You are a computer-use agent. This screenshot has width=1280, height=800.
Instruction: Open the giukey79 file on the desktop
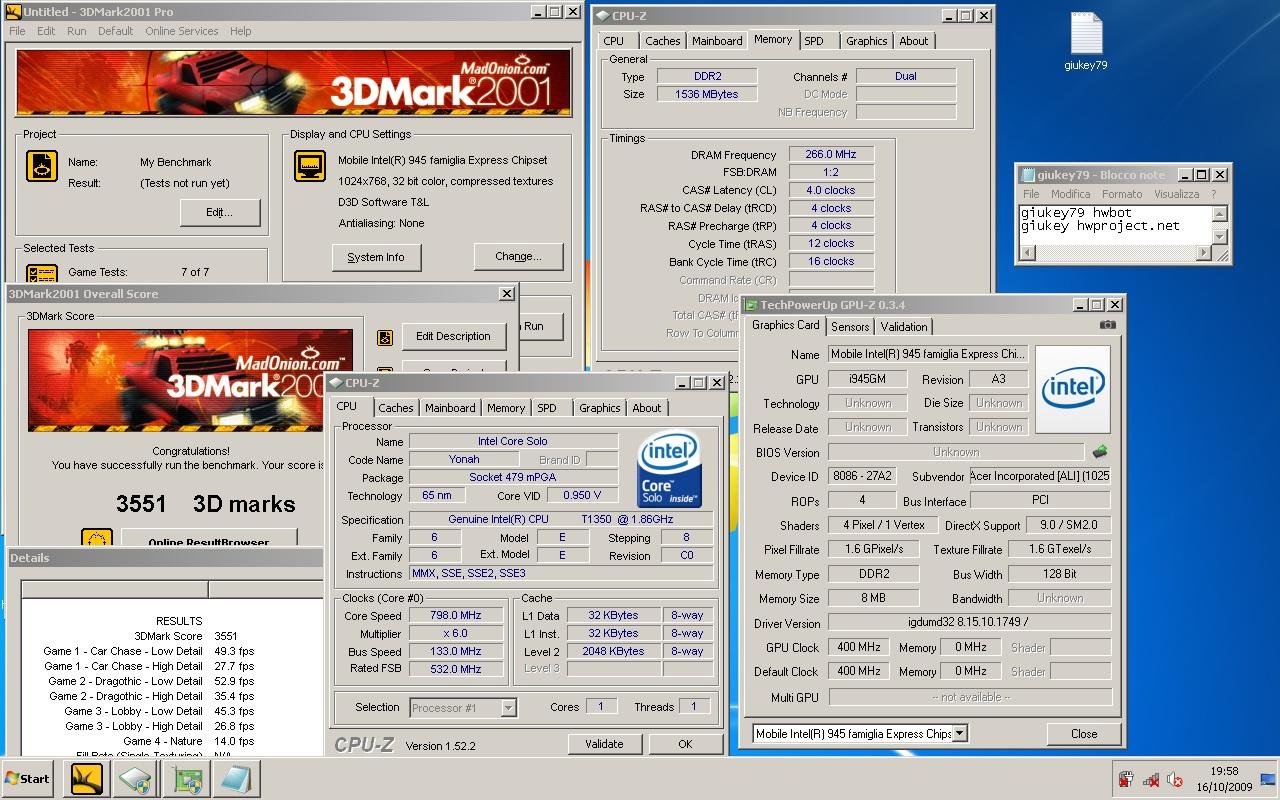tap(1086, 41)
